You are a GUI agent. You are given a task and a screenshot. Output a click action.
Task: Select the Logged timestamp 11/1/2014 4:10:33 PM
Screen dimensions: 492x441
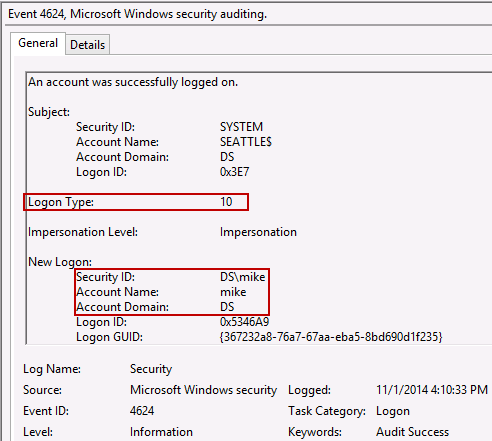coord(432,390)
